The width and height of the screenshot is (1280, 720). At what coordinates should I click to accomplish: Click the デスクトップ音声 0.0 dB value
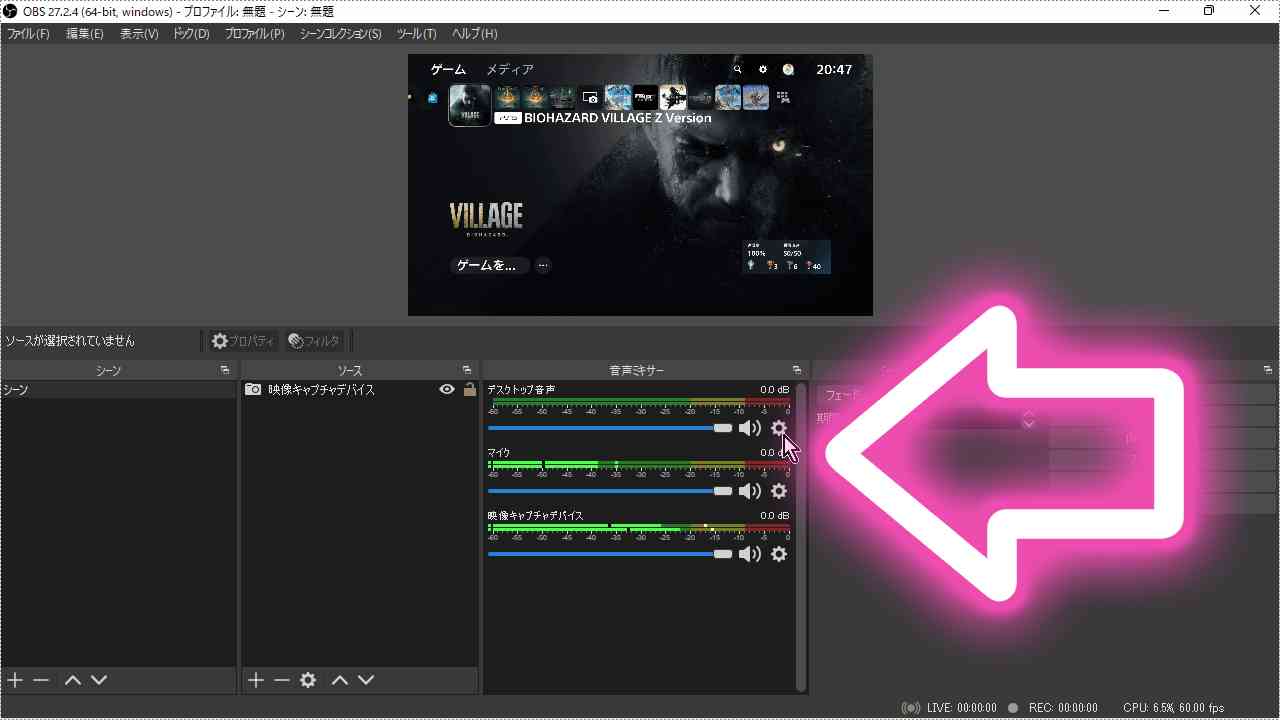774,390
